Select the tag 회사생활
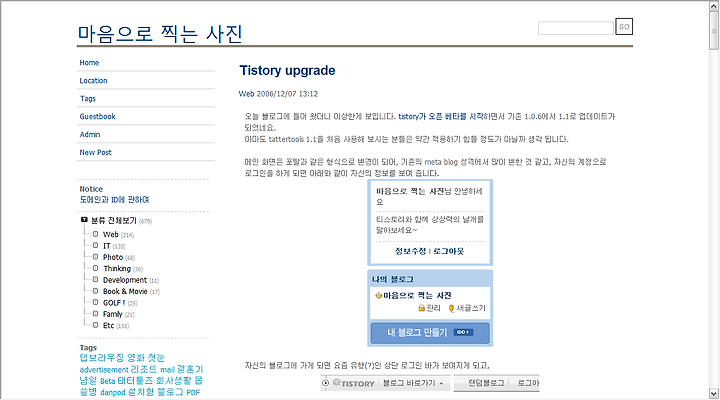720x400 pixels. [x=174, y=381]
